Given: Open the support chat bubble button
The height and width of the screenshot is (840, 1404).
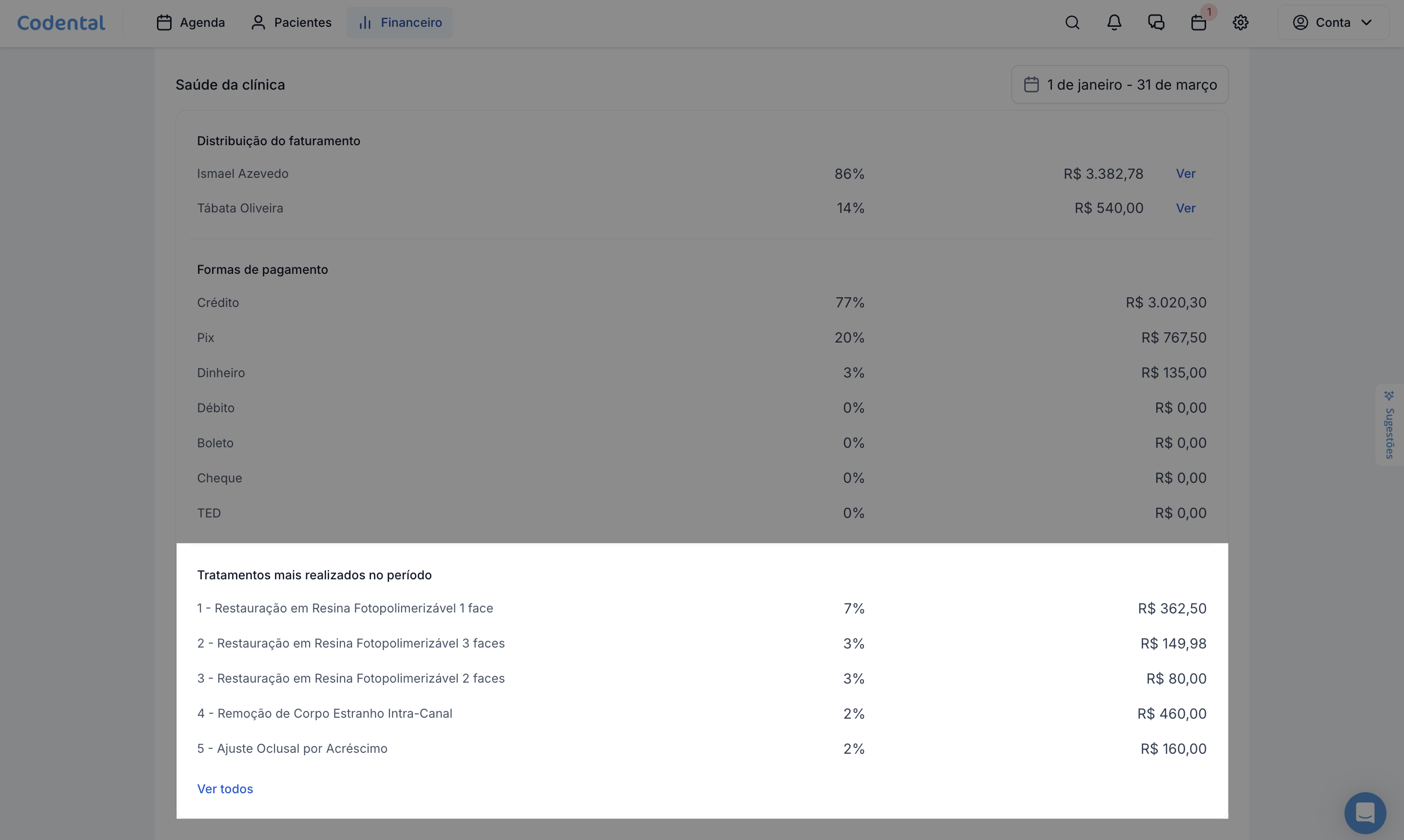Looking at the screenshot, I should coord(1365,812).
